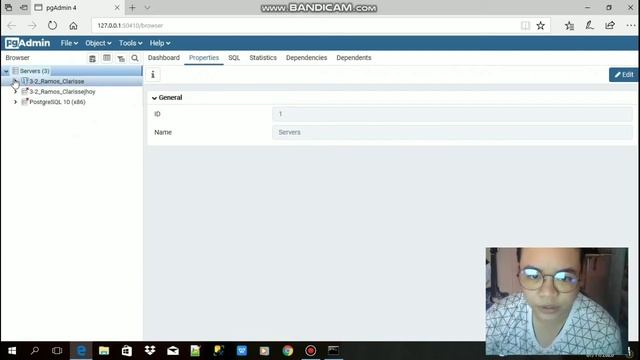The height and width of the screenshot is (360, 640).
Task: Open Mail from the taskbar
Action: [x=173, y=351]
